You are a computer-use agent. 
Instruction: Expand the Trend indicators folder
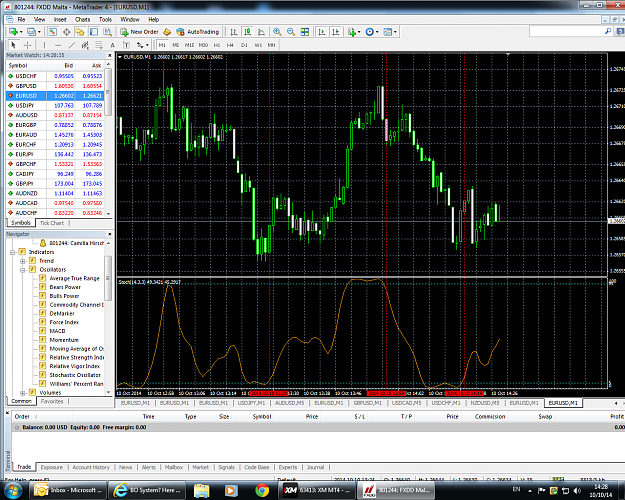click(x=22, y=261)
